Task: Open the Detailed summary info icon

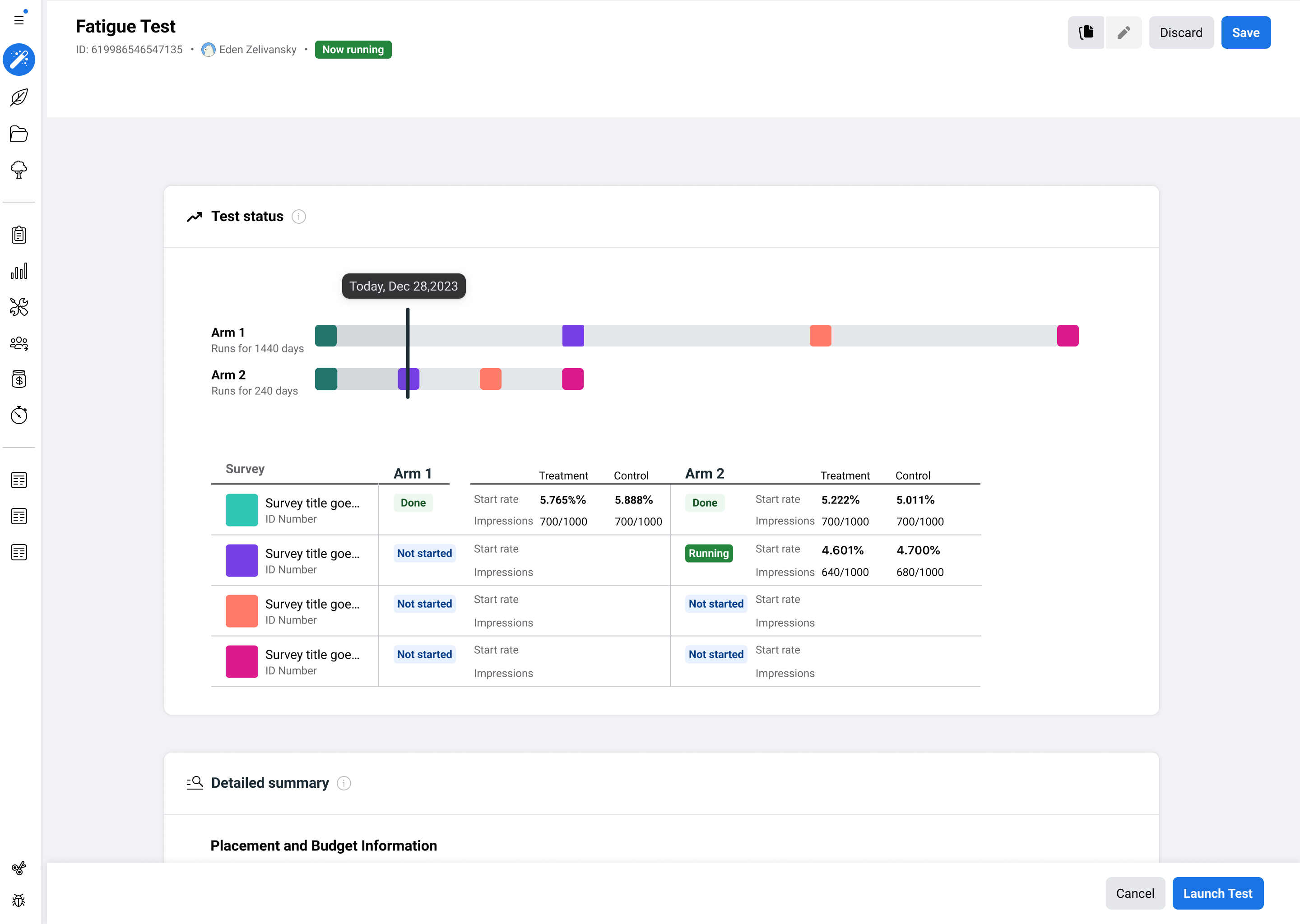Action: [344, 784]
